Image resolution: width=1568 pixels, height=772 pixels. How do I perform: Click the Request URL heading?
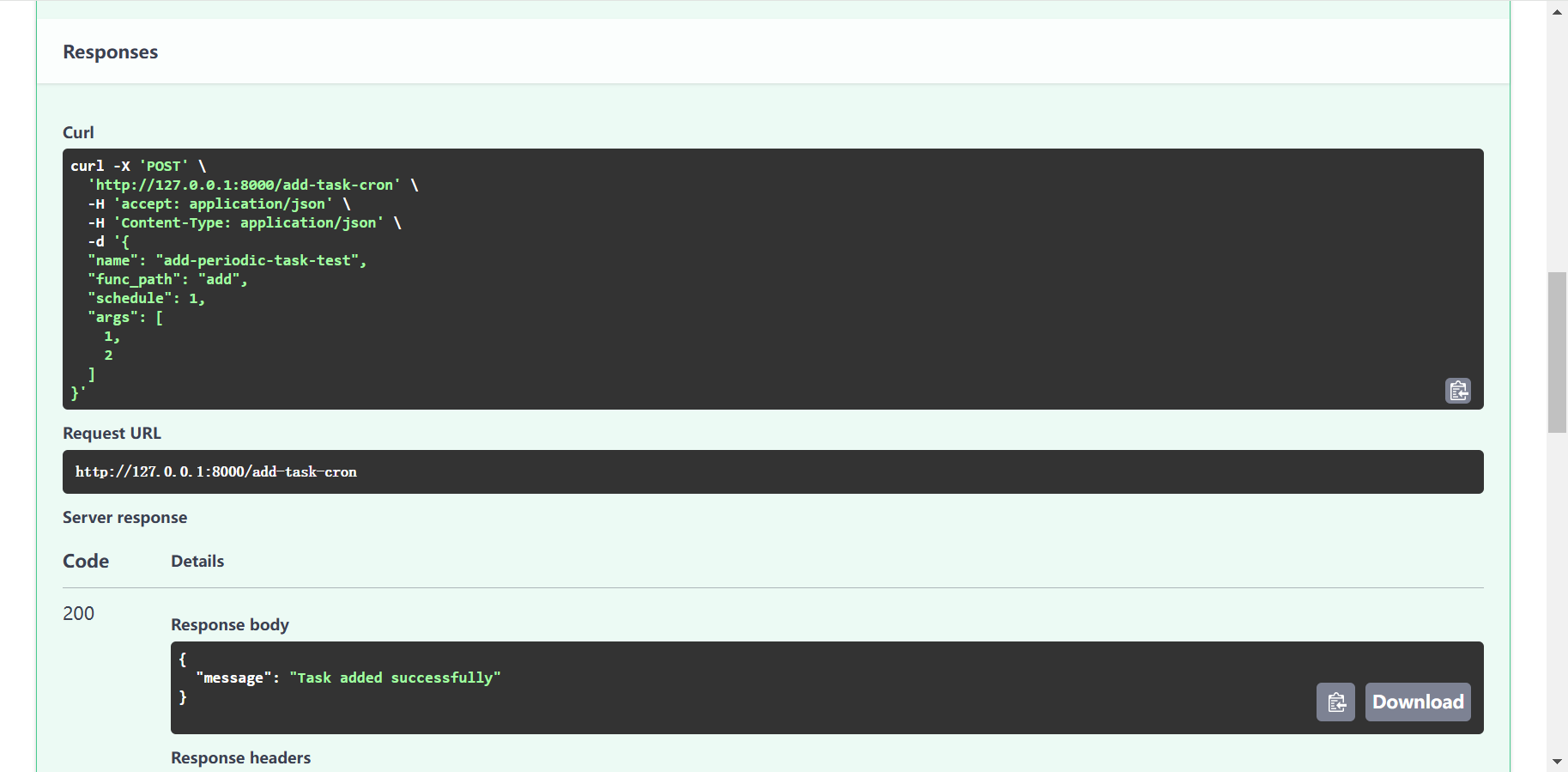point(112,433)
